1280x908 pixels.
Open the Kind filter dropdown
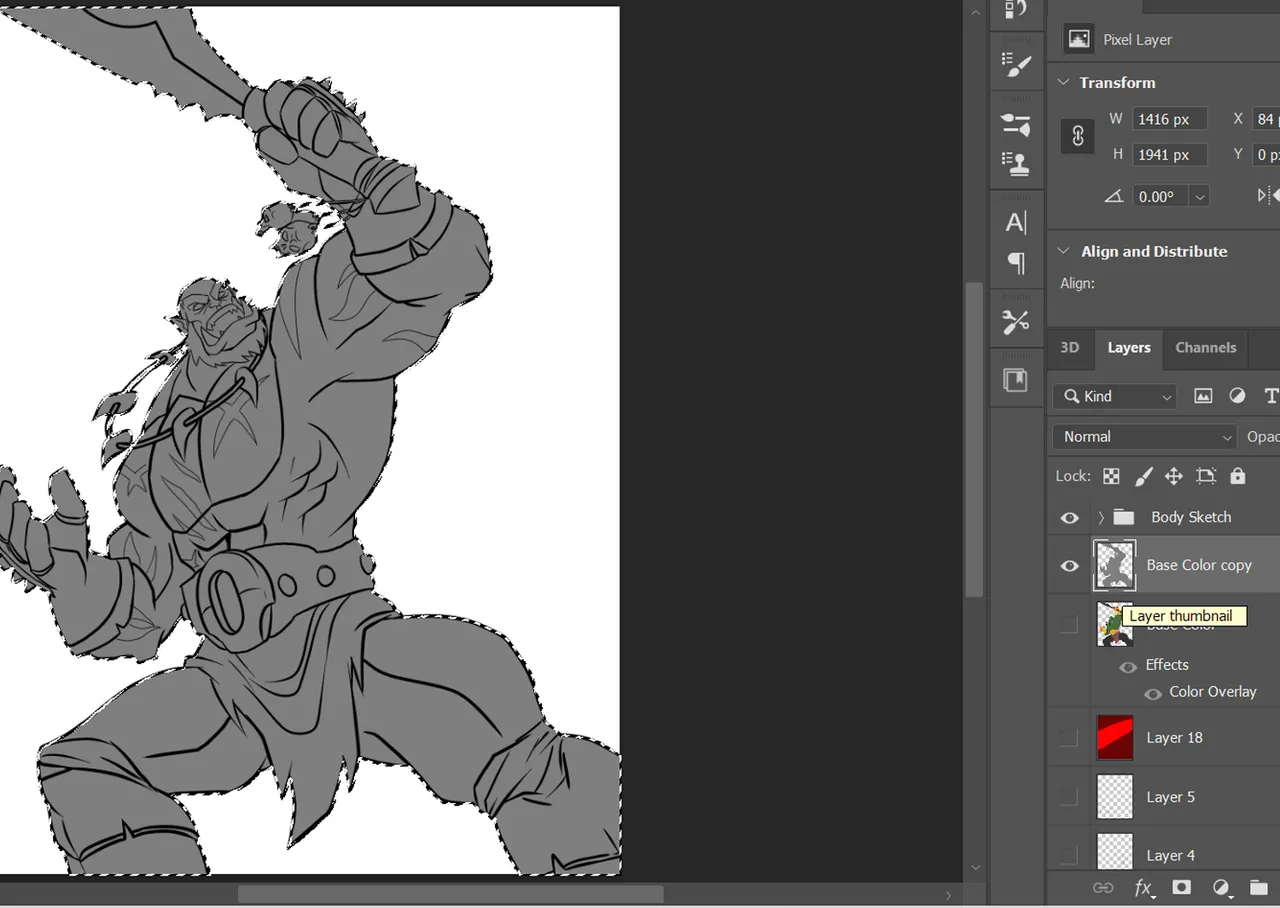pyautogui.click(x=1114, y=396)
